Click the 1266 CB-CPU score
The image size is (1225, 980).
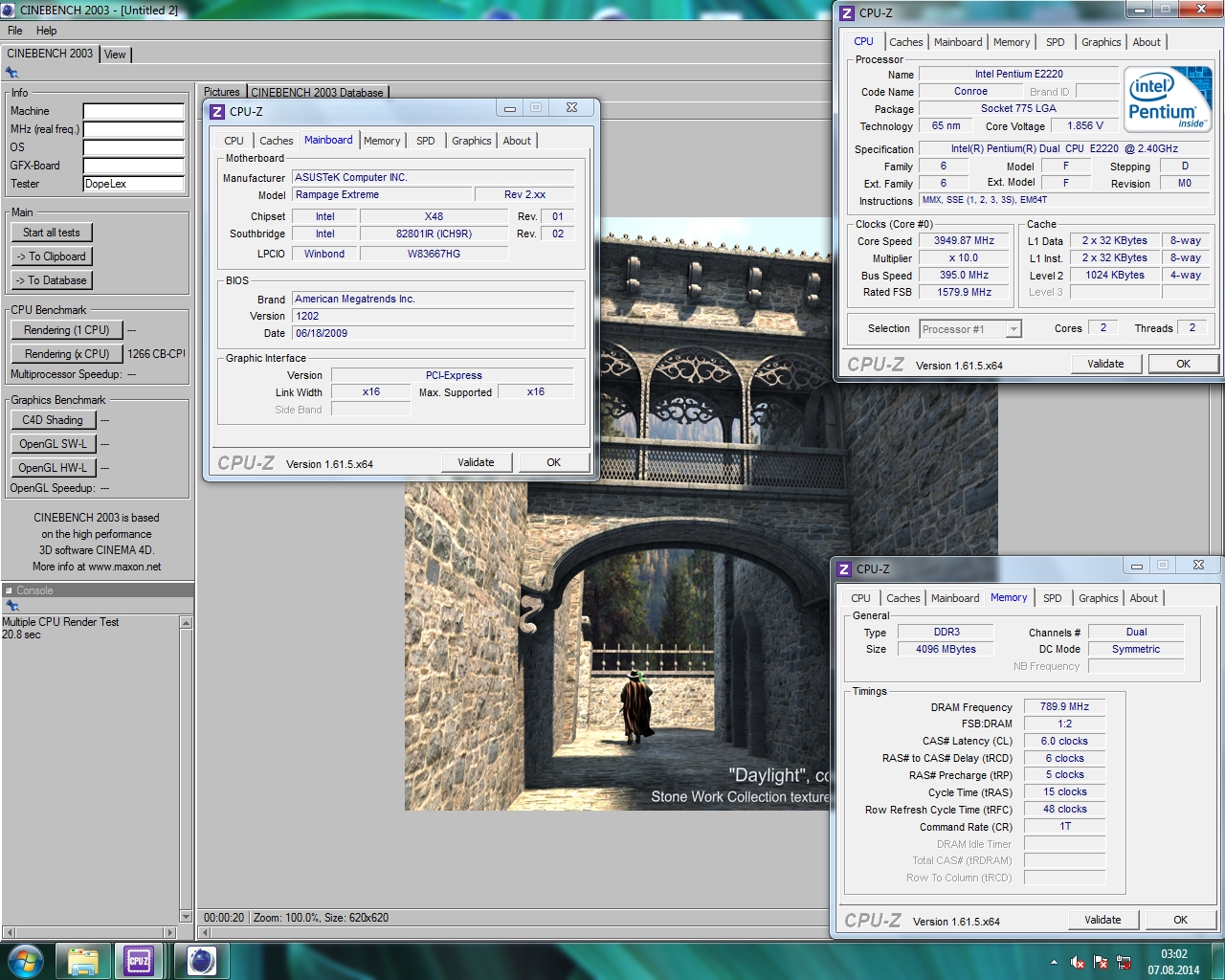[x=156, y=354]
